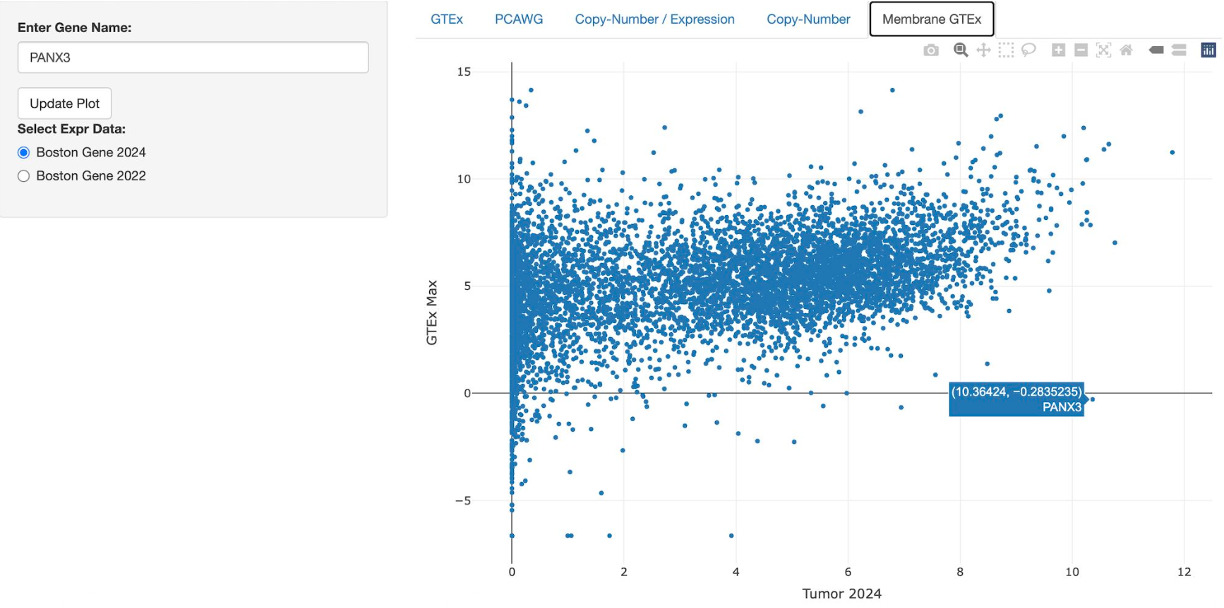Show closest data on hover
1224x608 pixels.
(x=1156, y=50)
